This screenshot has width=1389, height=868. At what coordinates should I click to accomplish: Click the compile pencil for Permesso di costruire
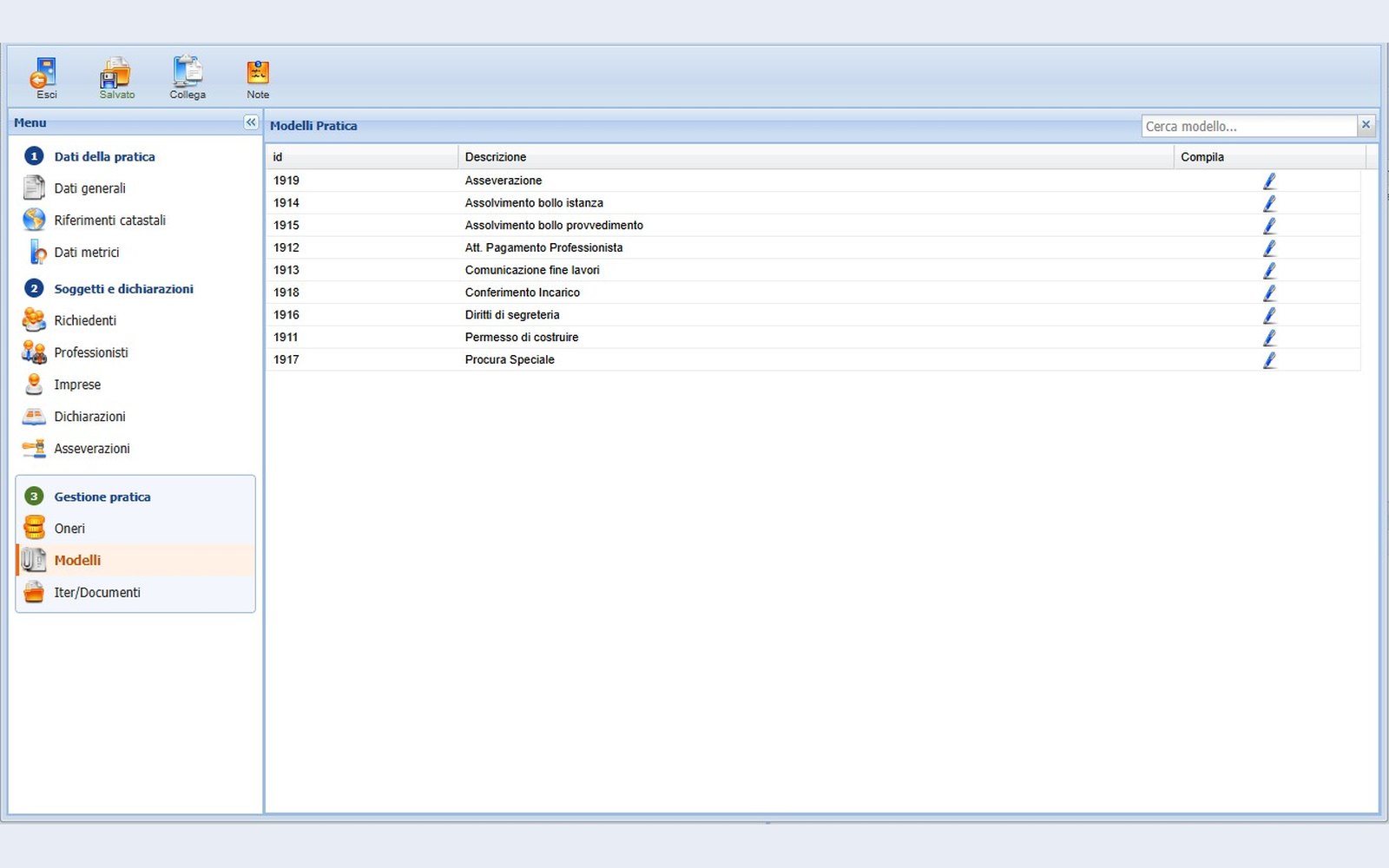(1269, 337)
